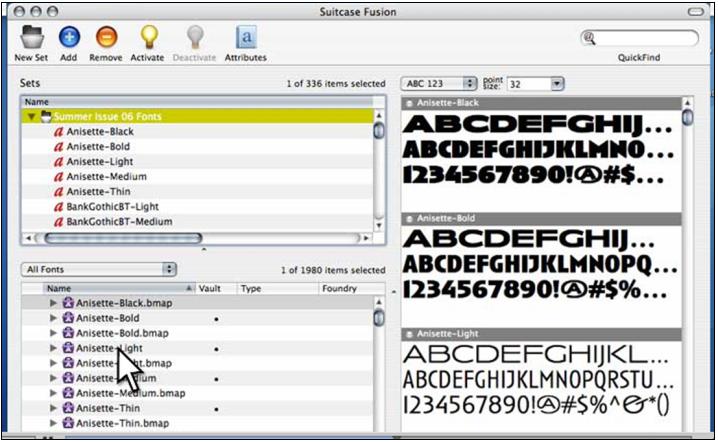Click the point size field showing 32
718x442 pixels.
click(x=529, y=84)
